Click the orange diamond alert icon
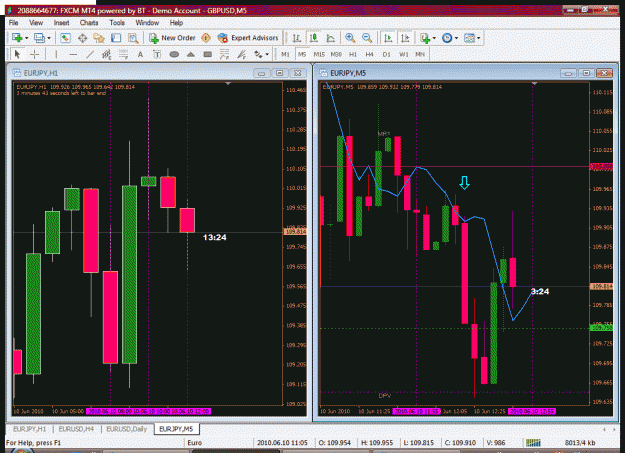The width and height of the screenshot is (625, 453). pos(206,38)
